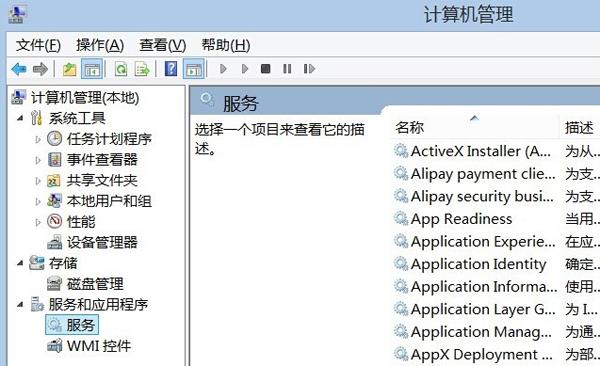Click the WMI 控件 icon
Image resolution: width=600 pixels, height=366 pixels.
point(54,346)
